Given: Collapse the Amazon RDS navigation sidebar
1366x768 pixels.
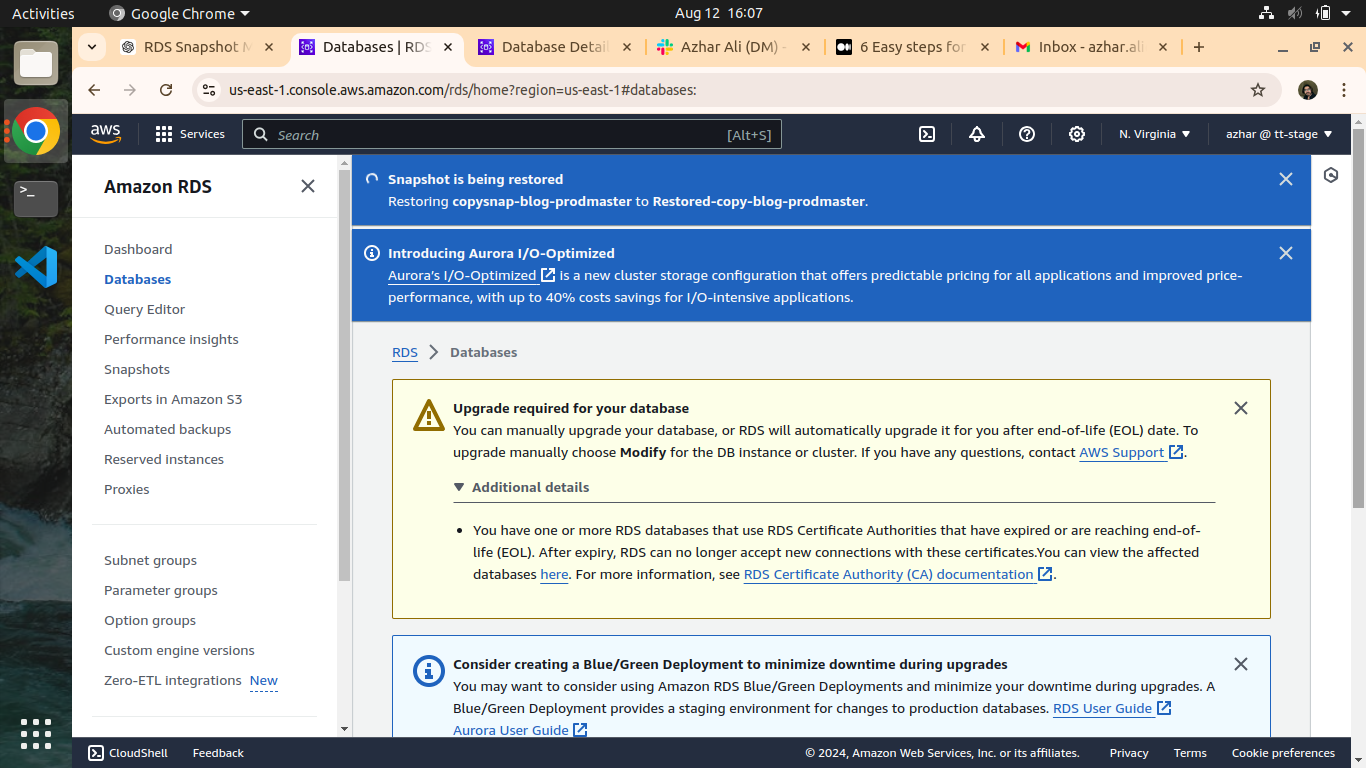Looking at the screenshot, I should click(x=308, y=186).
